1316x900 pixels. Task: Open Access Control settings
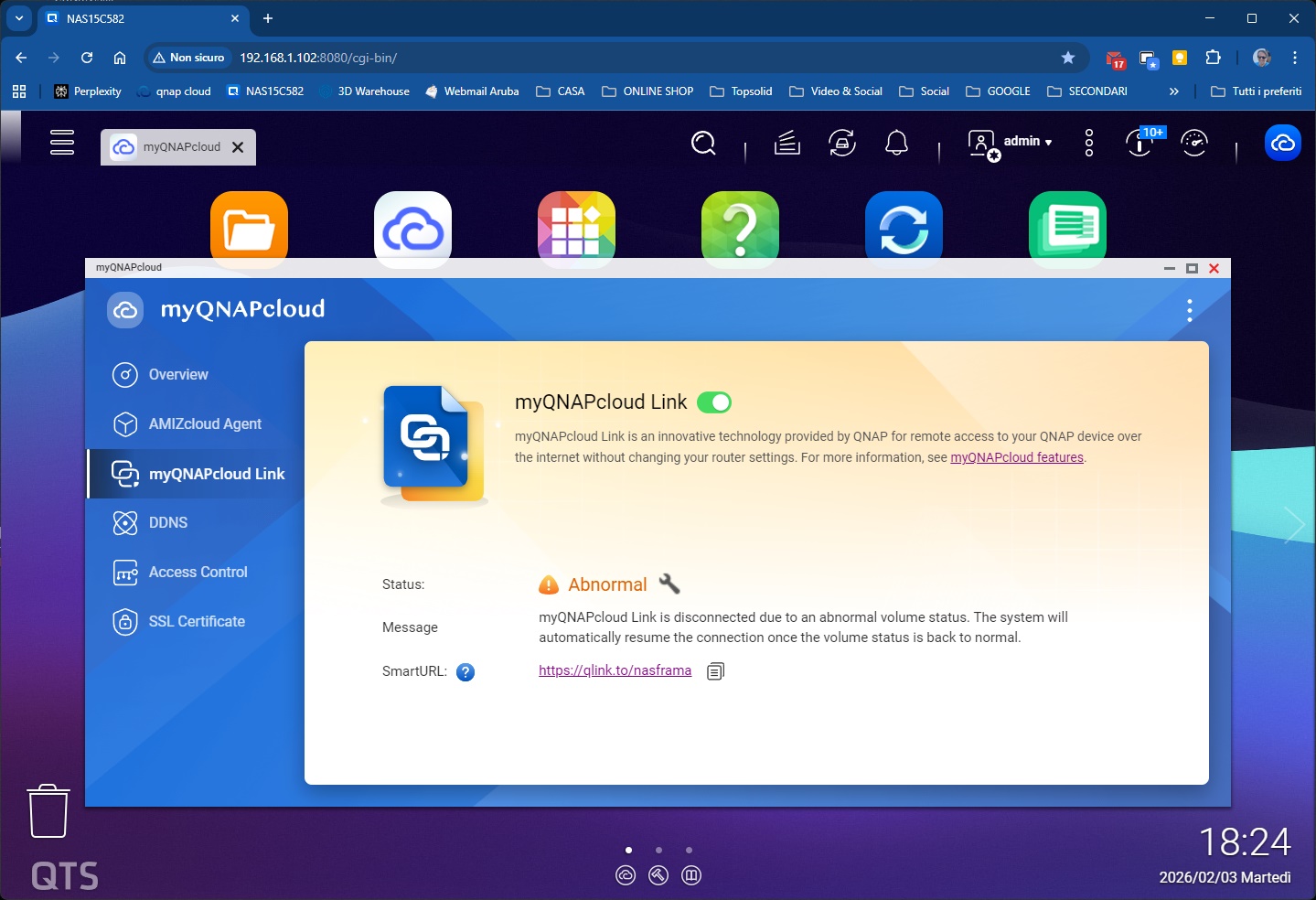coord(198,573)
